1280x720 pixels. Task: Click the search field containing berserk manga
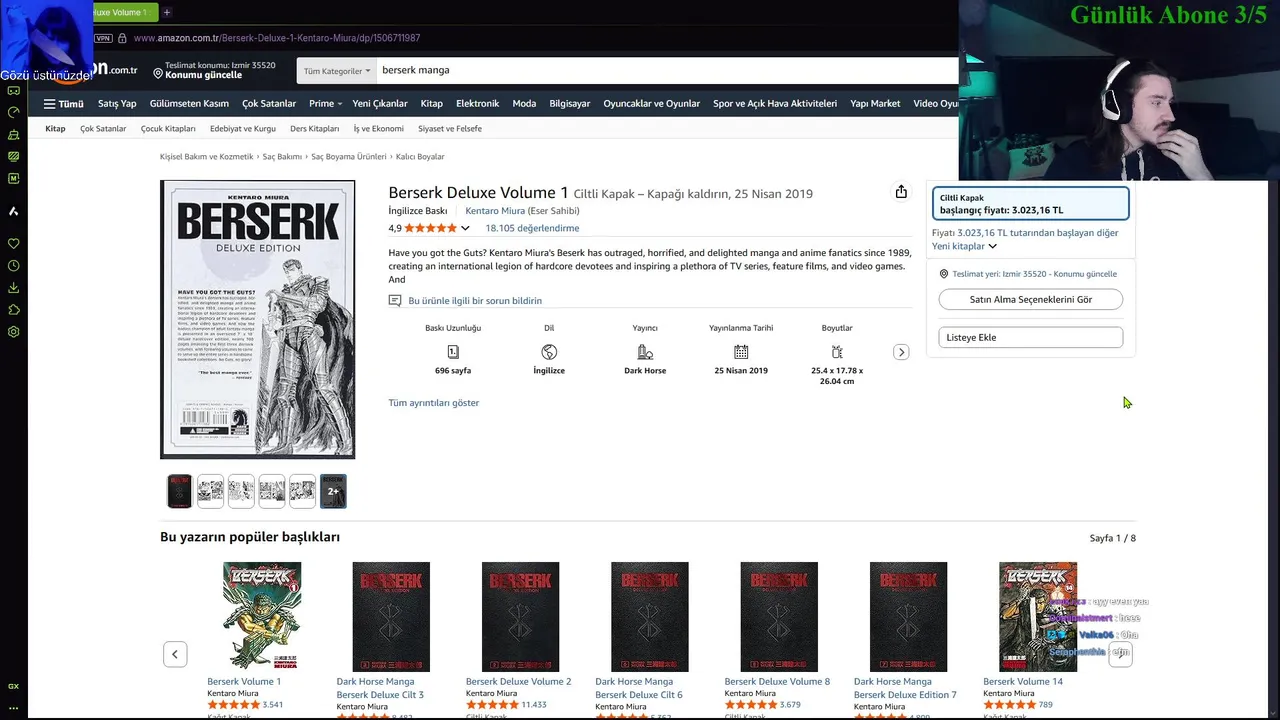(x=667, y=71)
